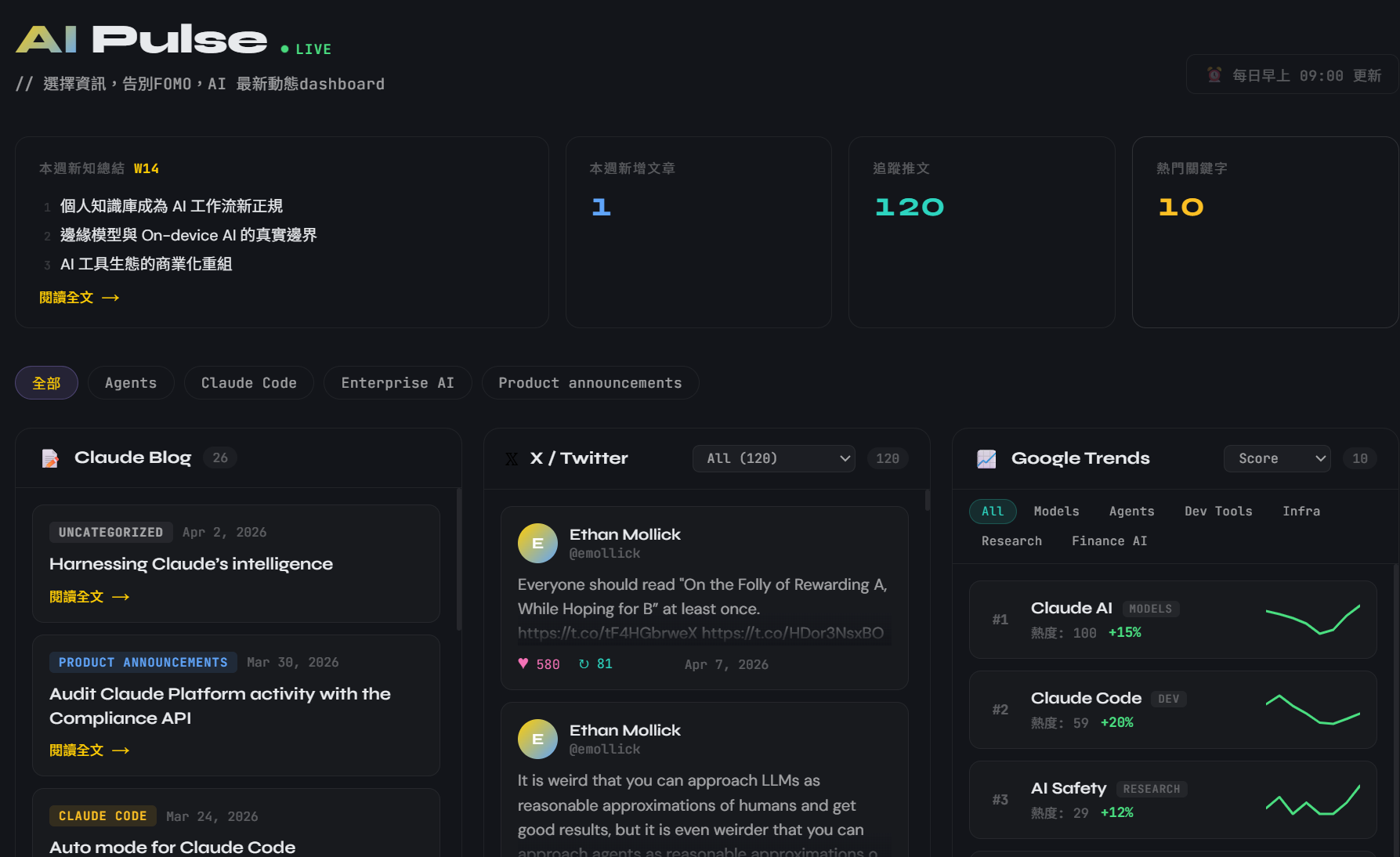
Task: Switch to Research trends tab
Action: click(1012, 541)
